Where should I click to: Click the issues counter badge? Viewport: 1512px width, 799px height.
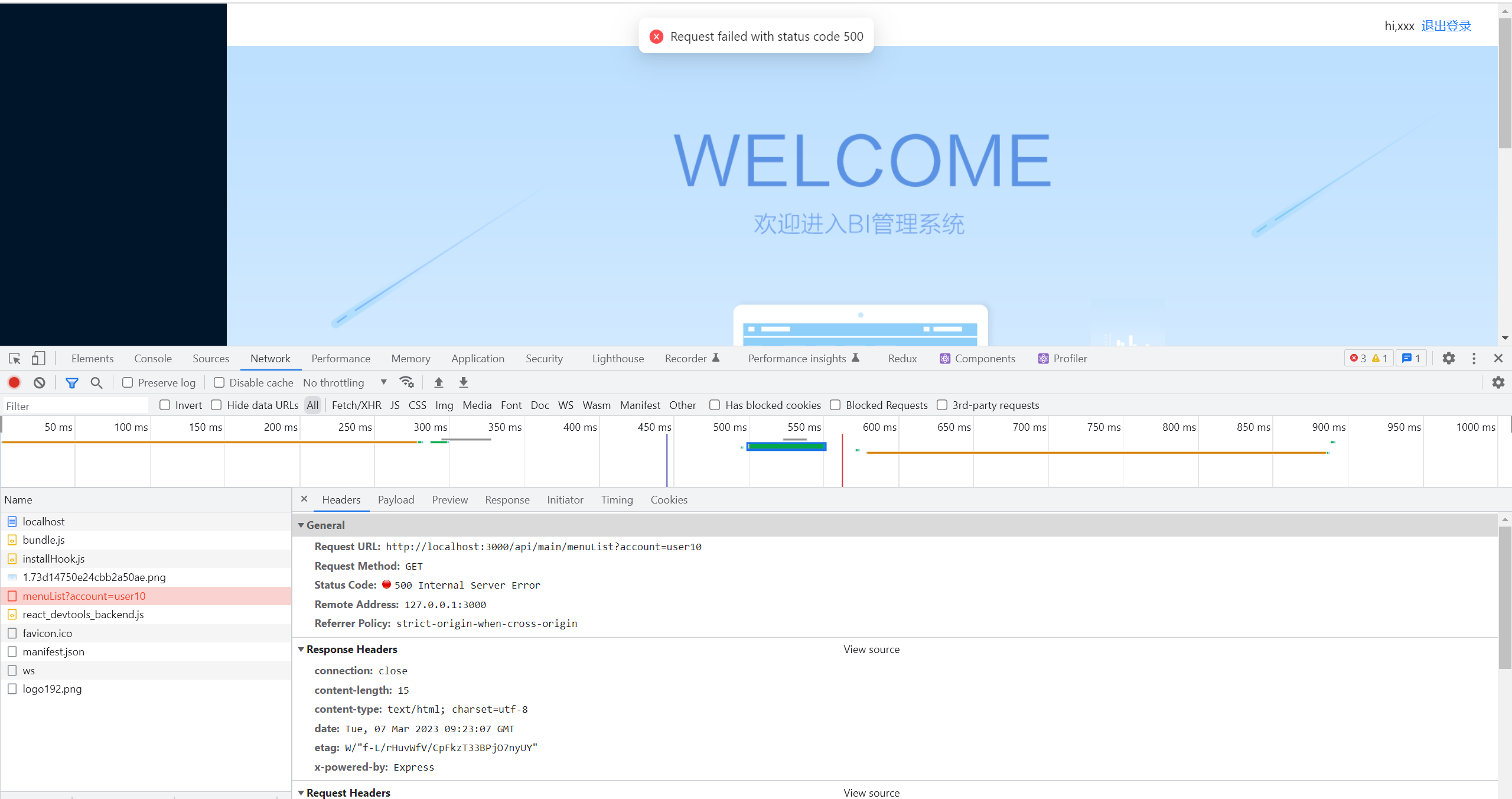coord(1411,358)
